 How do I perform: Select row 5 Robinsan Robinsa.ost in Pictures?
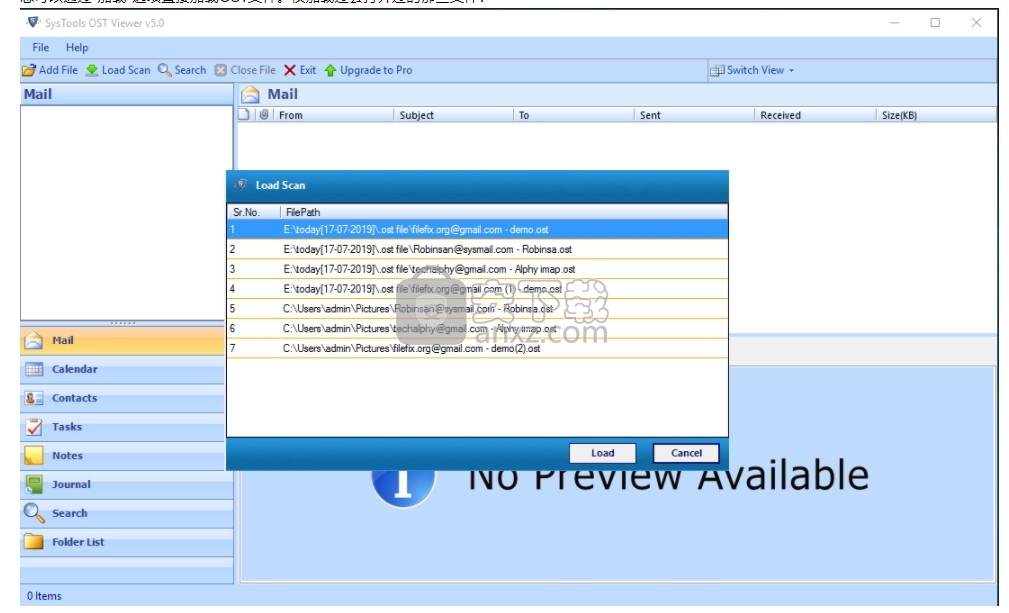coord(477,309)
